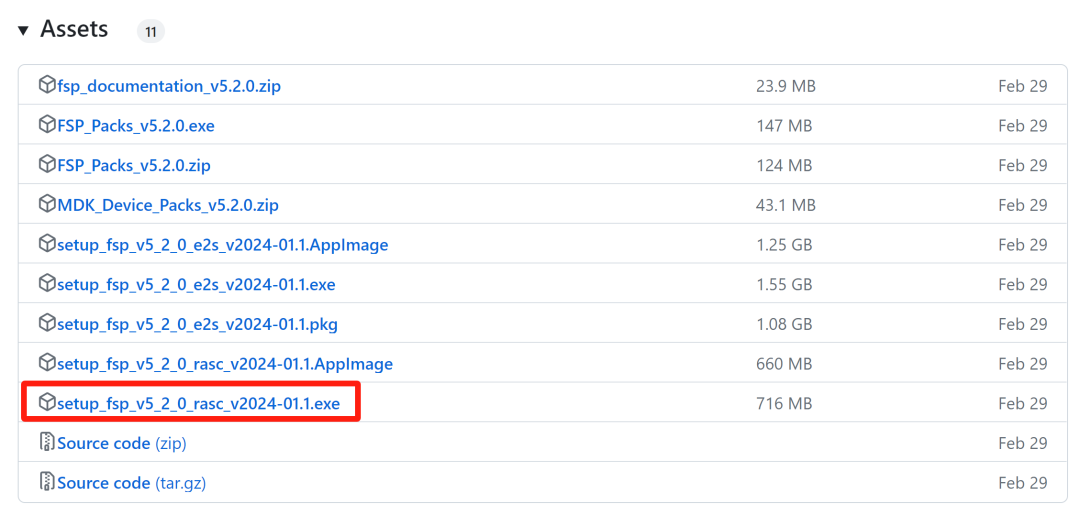
Task: Click package icon beside MDK_Device_Packs_v5.2.0.zip
Action: pos(47,205)
